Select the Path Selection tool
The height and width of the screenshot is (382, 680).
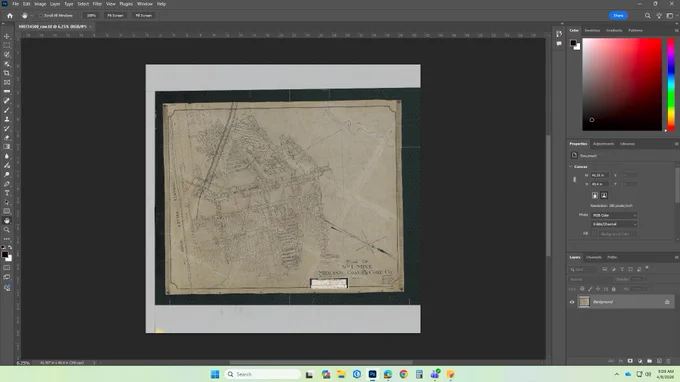7,202
